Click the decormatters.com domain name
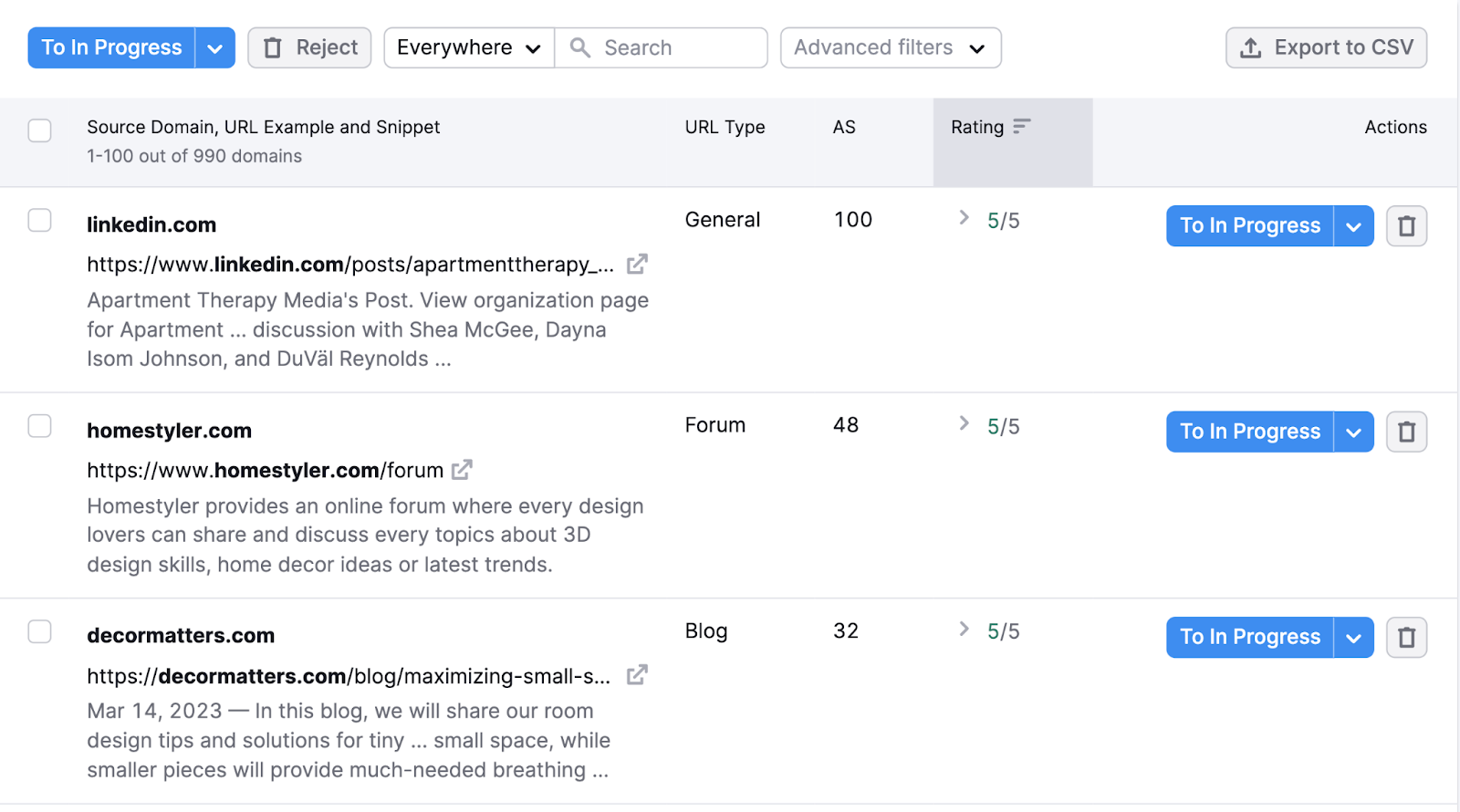 [x=181, y=635]
